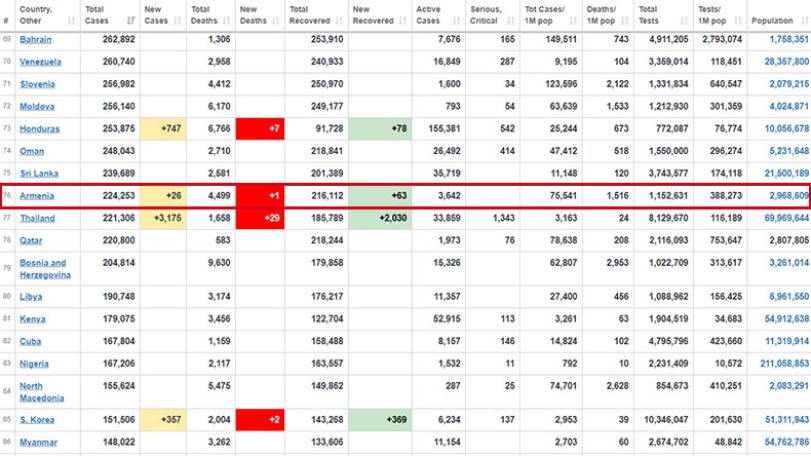
Task: Sort by the New Cases column sort icon
Action: [177, 21]
